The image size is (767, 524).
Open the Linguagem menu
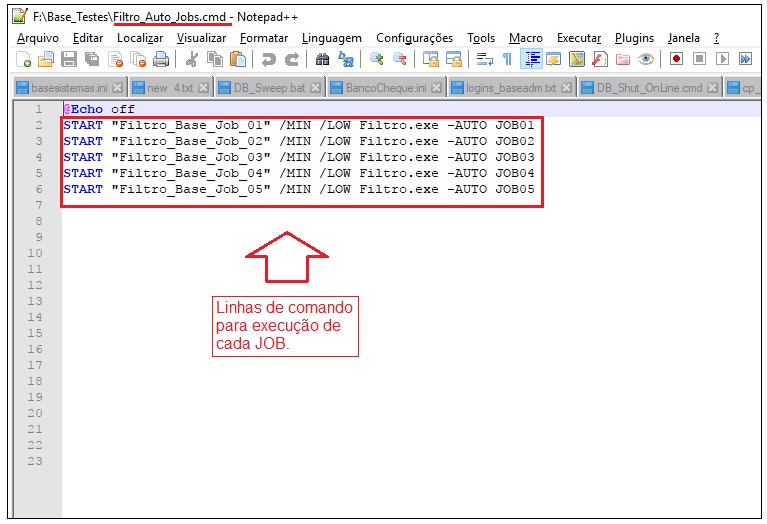pos(331,38)
